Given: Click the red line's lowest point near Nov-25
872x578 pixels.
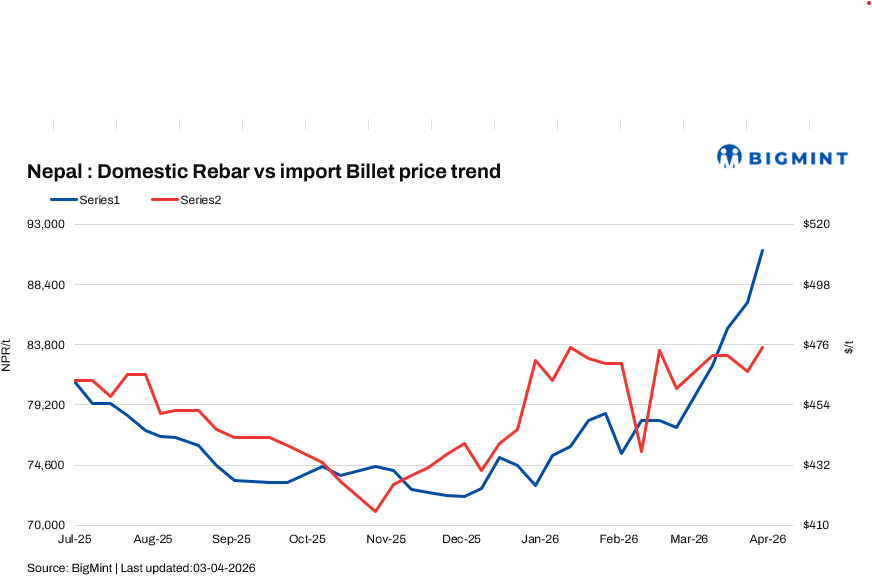Looking at the screenshot, I should [375, 511].
